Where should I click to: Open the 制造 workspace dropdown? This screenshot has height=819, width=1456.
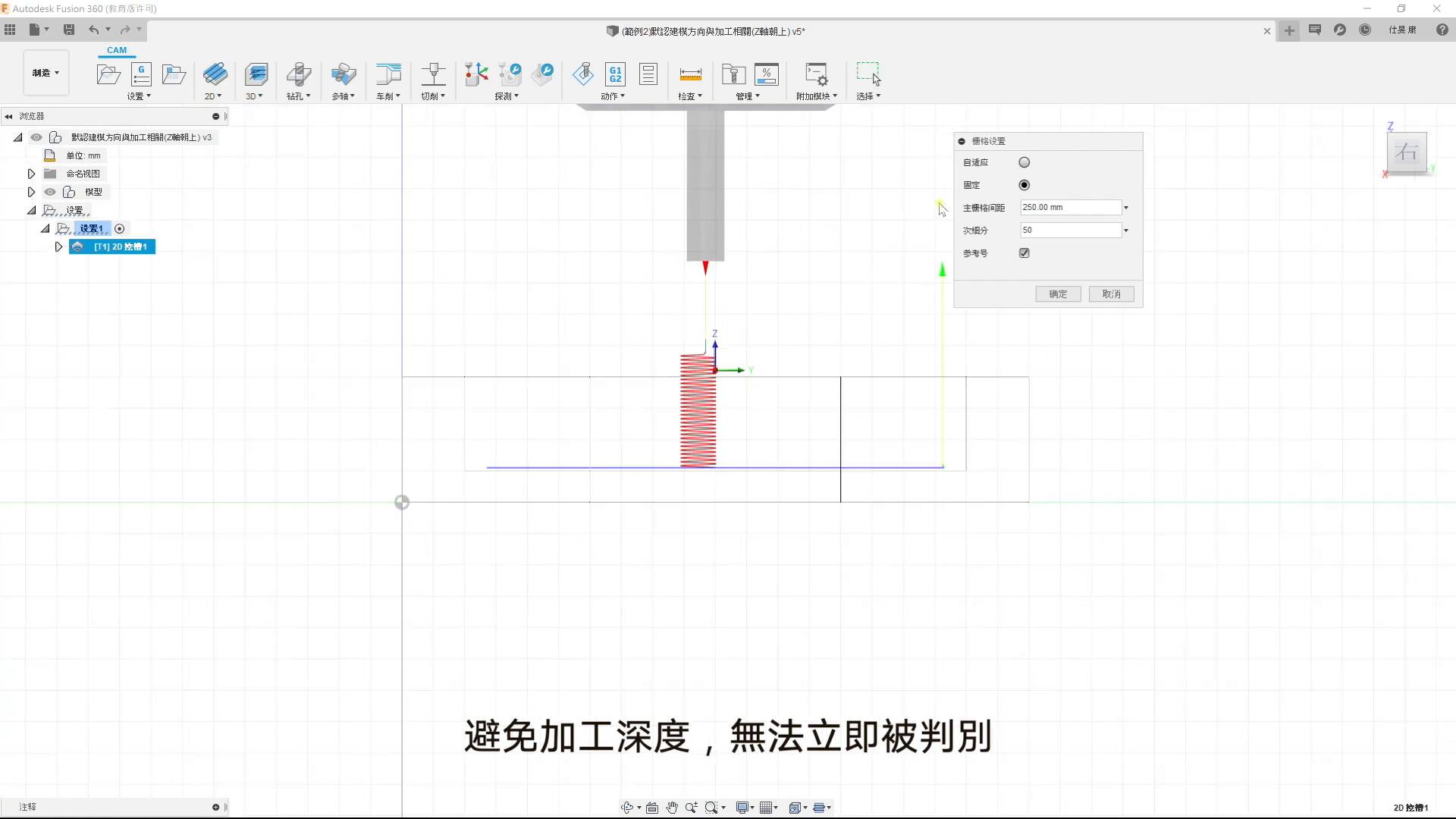coord(46,73)
